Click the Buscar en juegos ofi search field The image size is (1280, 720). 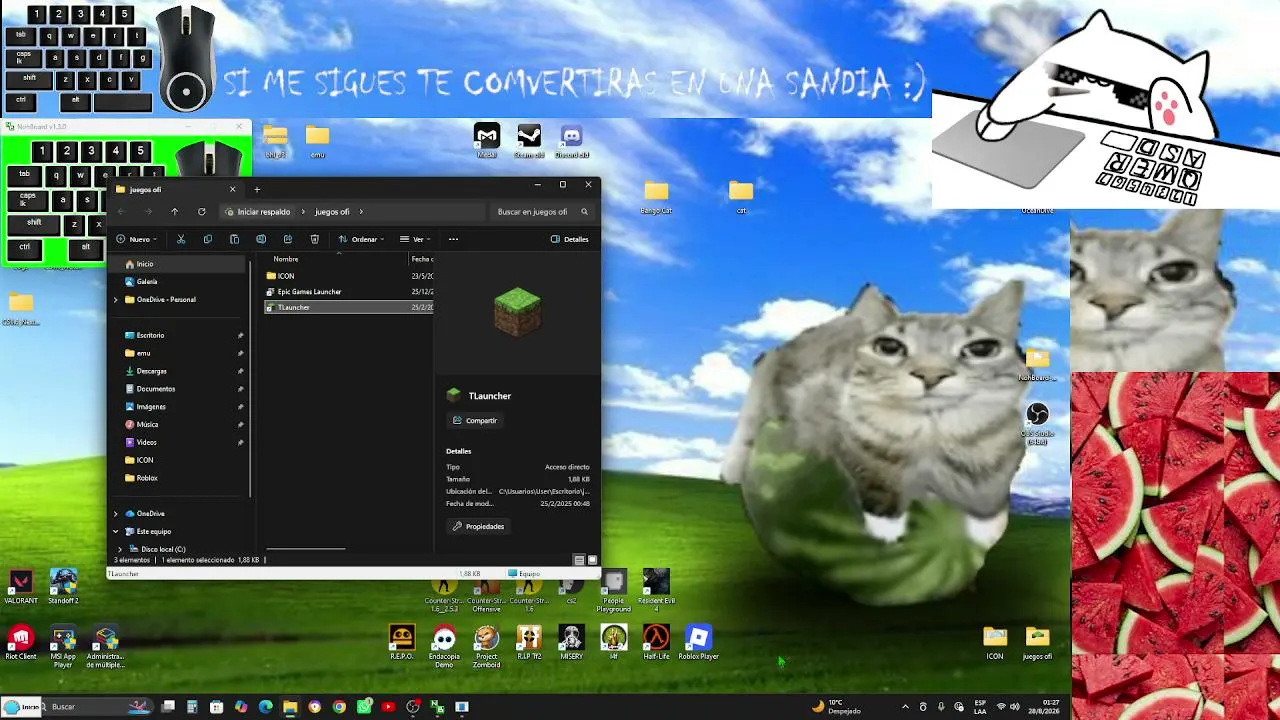[543, 212]
